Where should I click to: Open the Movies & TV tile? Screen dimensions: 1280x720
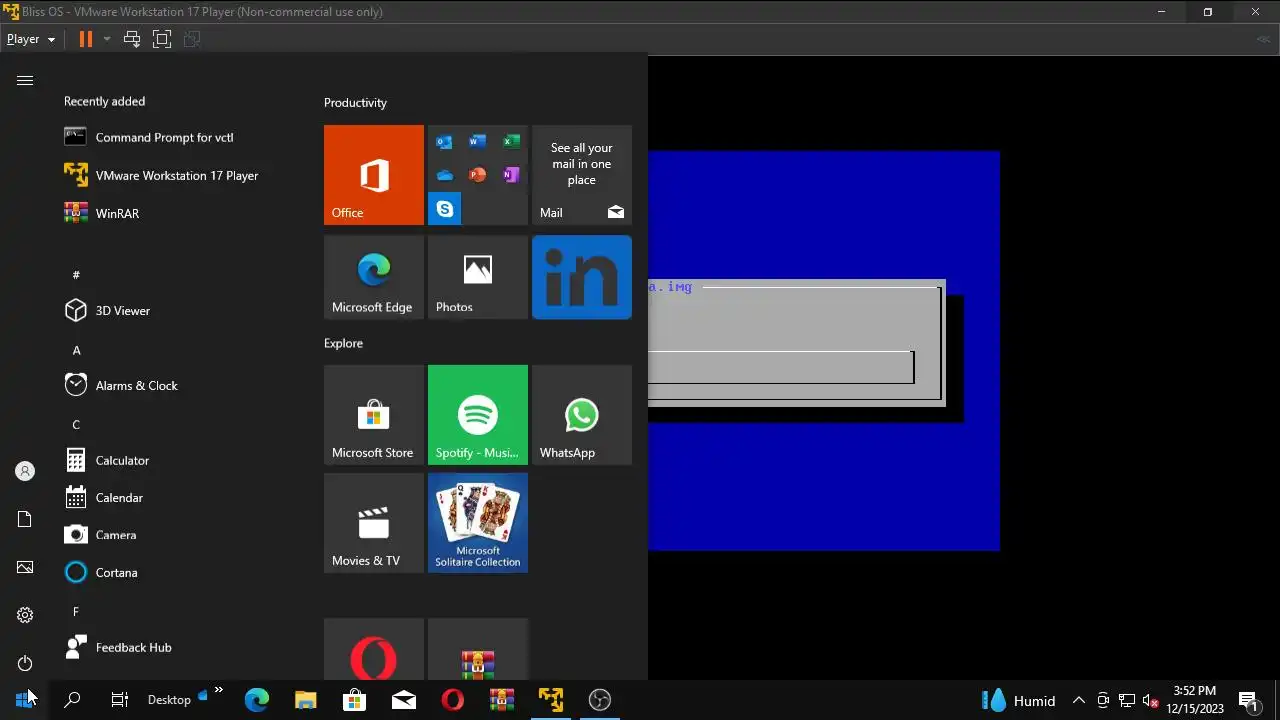tap(374, 523)
